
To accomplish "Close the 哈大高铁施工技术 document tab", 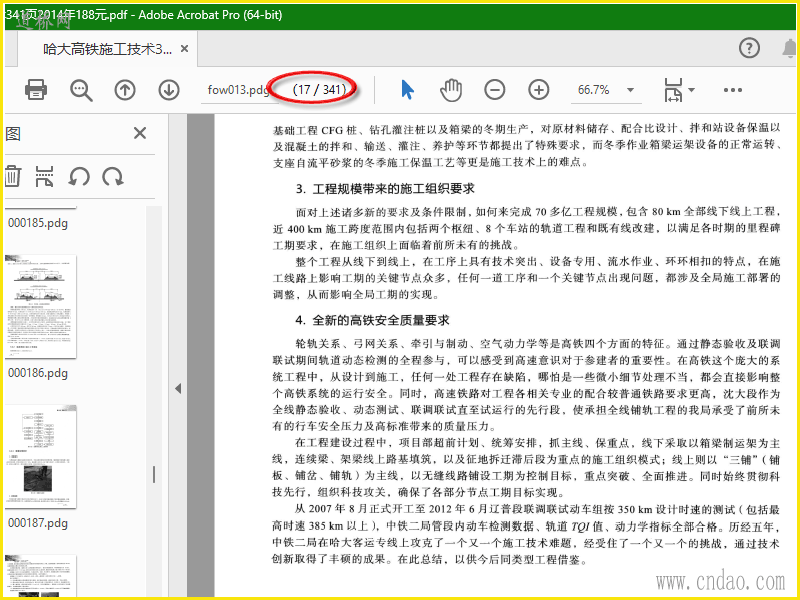I will click(x=185, y=49).
